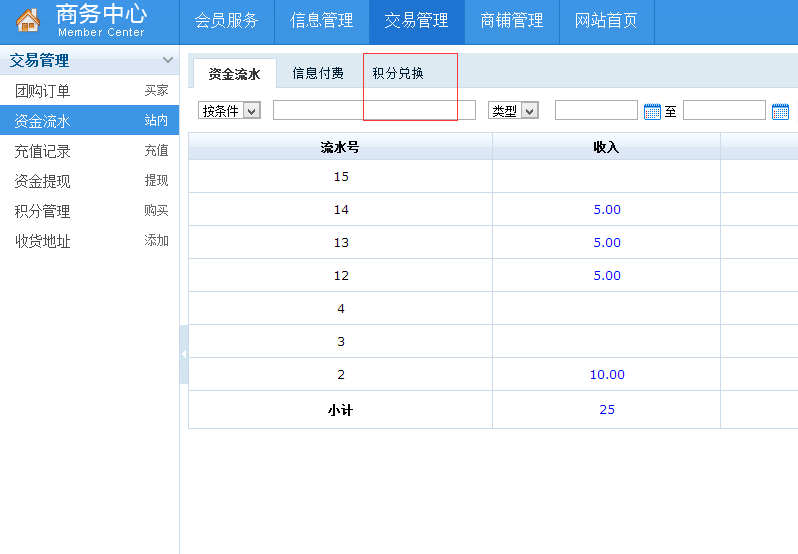This screenshot has height=554, width=798.
Task: Open 团购订单 in the sidebar
Action: tap(42, 91)
